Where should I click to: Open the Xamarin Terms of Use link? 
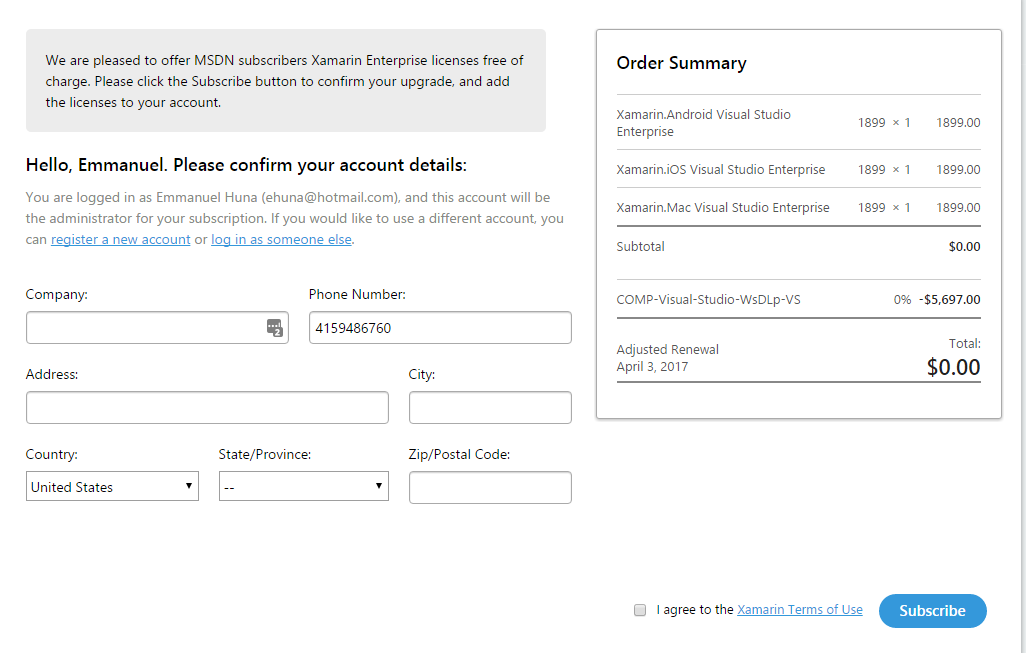tap(800, 610)
